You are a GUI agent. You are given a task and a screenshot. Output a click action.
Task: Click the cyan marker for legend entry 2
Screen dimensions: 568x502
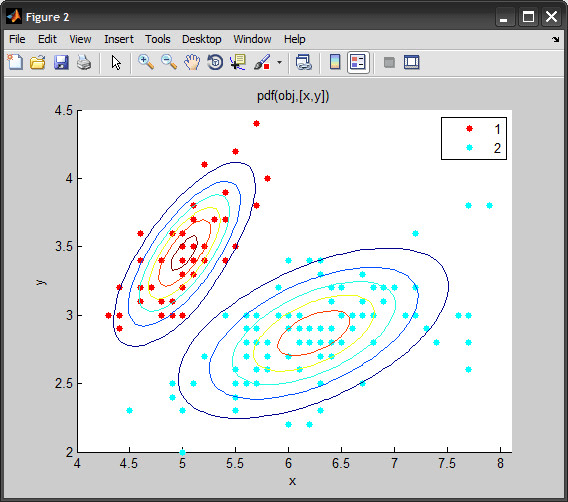click(x=469, y=147)
